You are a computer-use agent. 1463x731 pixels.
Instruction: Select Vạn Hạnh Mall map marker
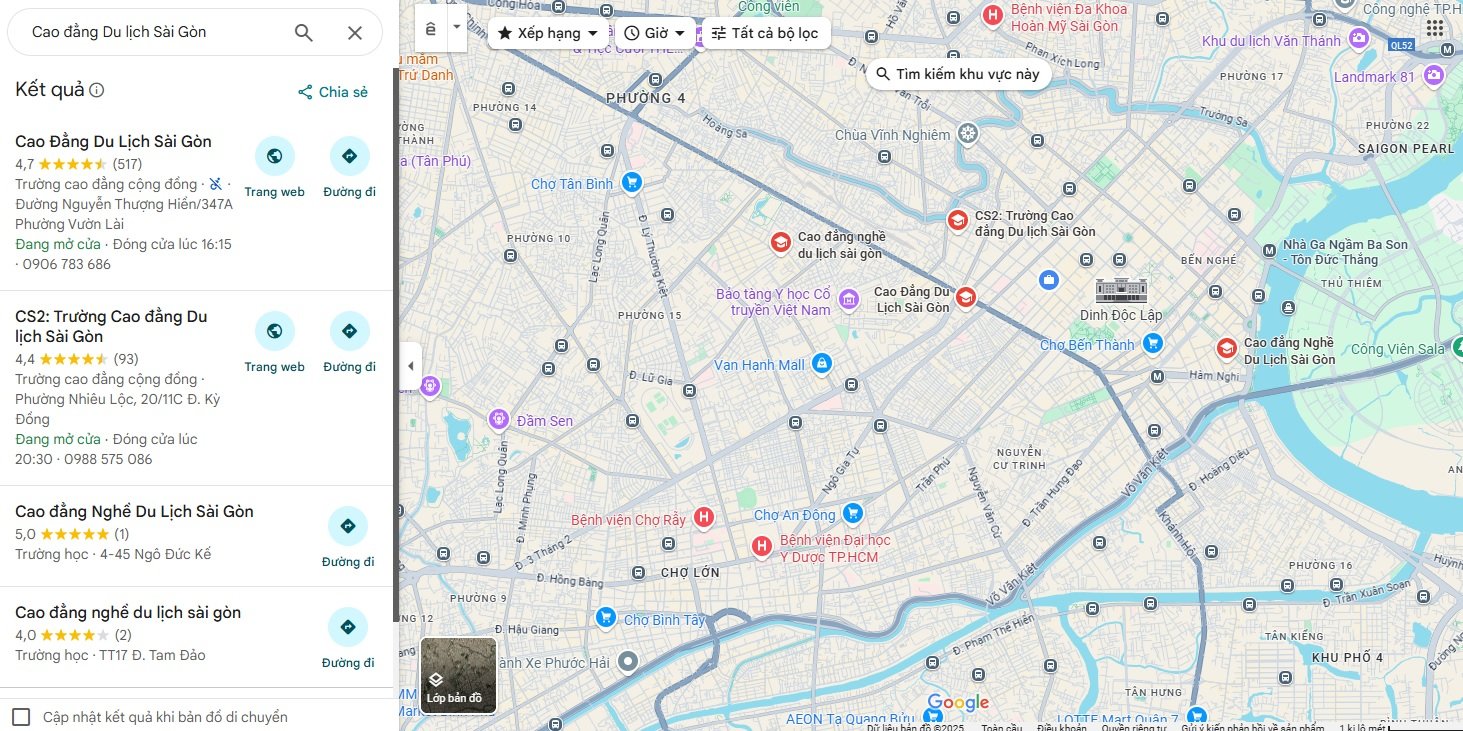coord(821,365)
